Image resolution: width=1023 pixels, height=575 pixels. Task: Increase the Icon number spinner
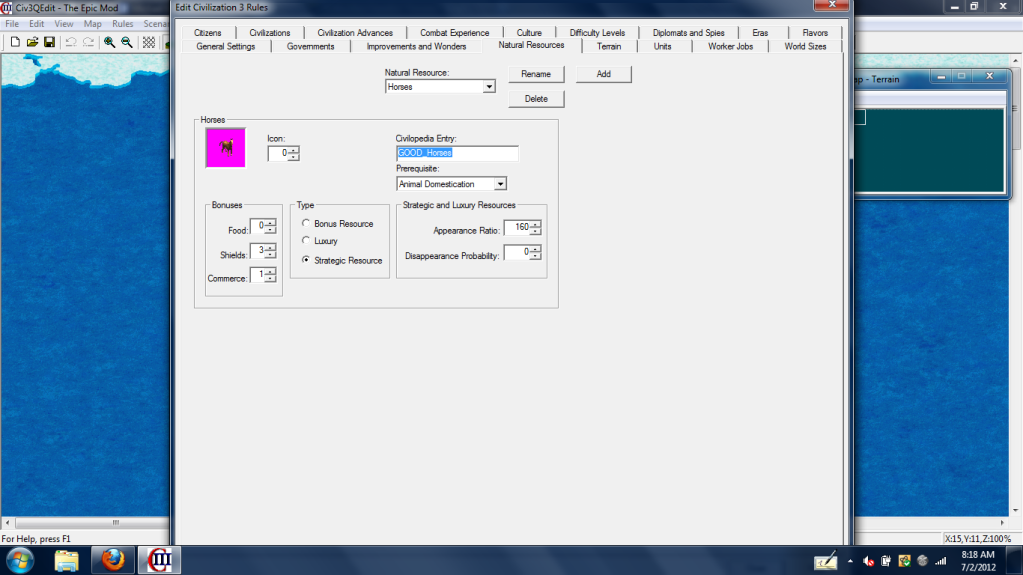[x=294, y=150]
